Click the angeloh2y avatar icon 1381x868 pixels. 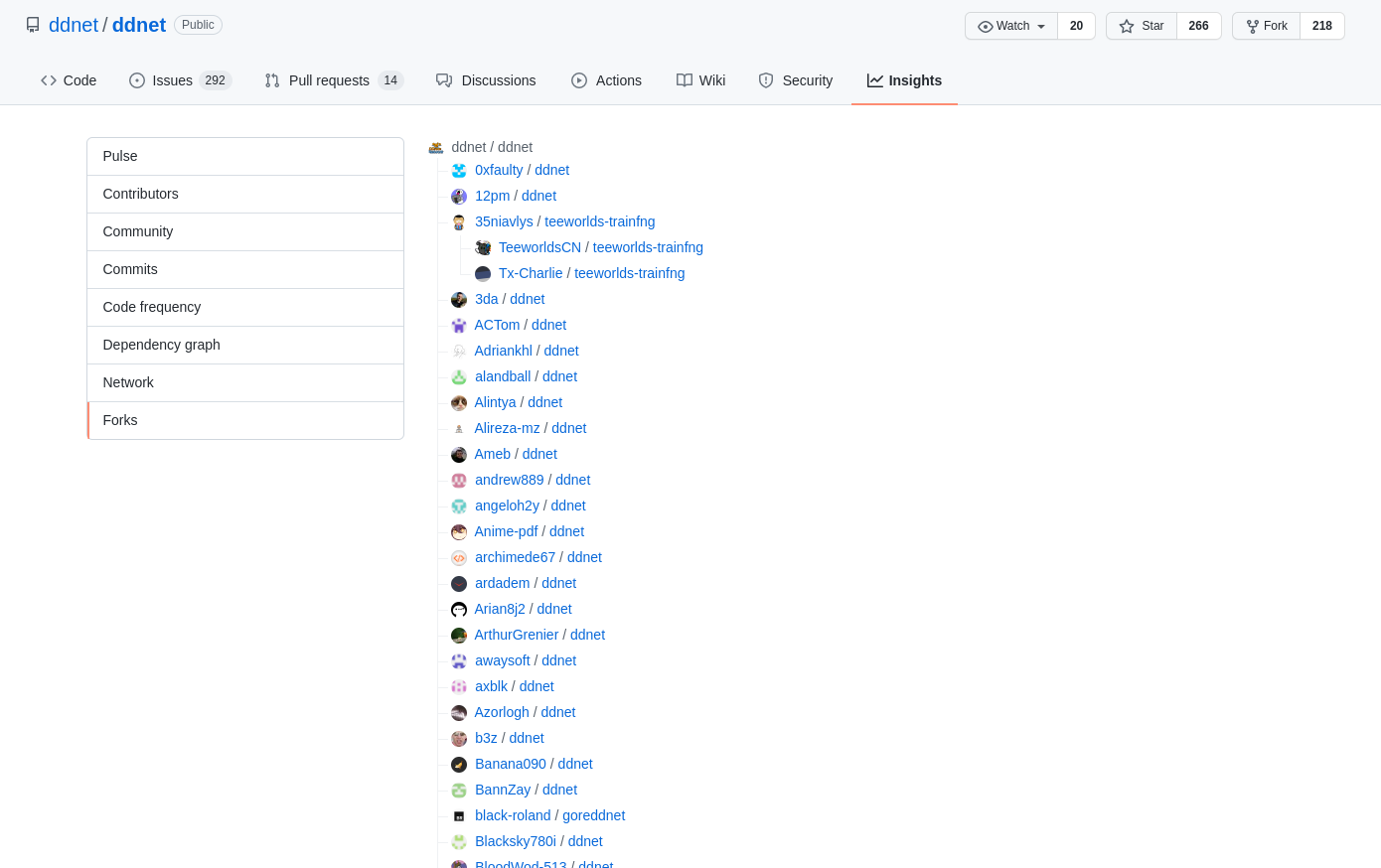coord(459,506)
